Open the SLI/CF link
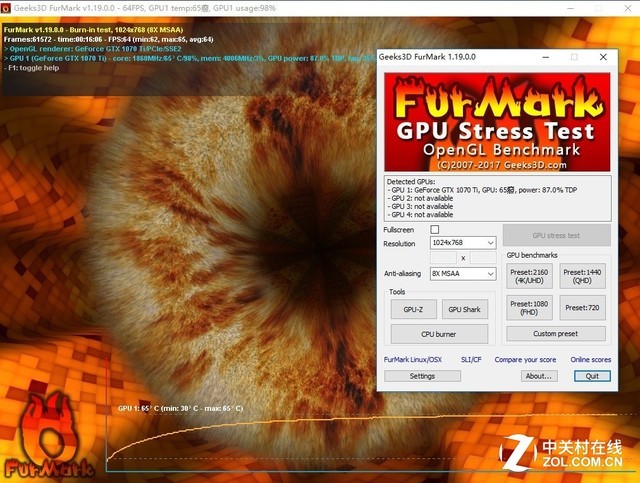The image size is (640, 483). 471,360
